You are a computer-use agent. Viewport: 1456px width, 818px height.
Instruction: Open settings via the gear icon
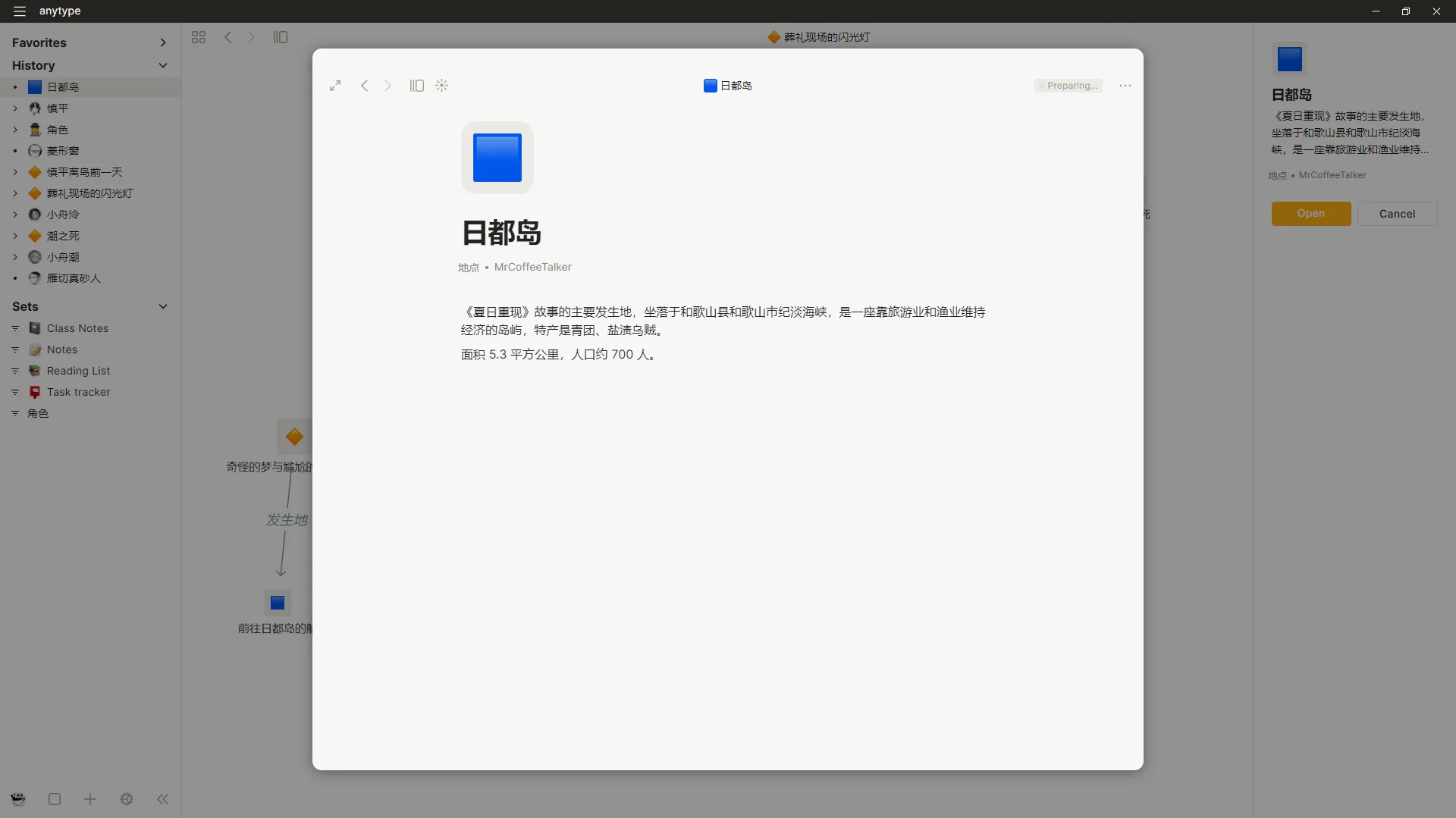(x=127, y=799)
